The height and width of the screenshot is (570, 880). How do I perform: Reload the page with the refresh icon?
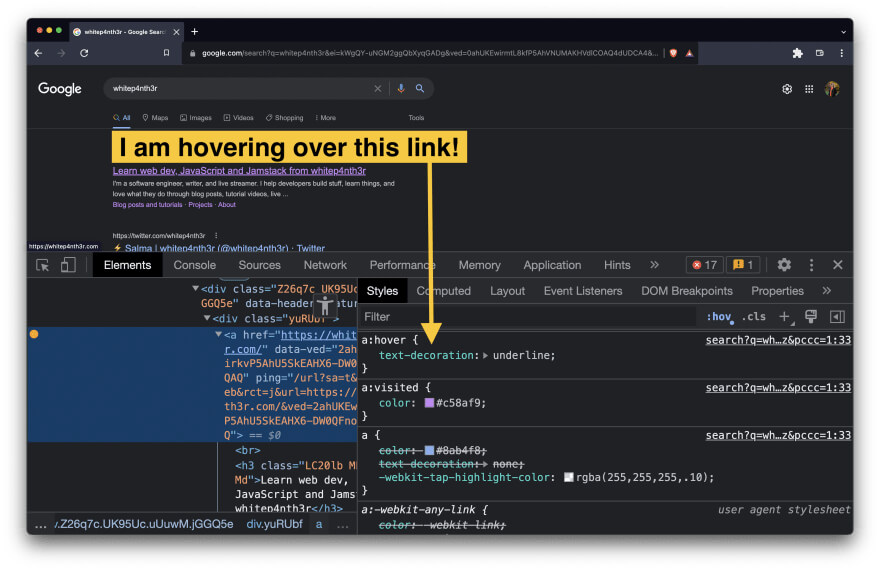tap(84, 53)
